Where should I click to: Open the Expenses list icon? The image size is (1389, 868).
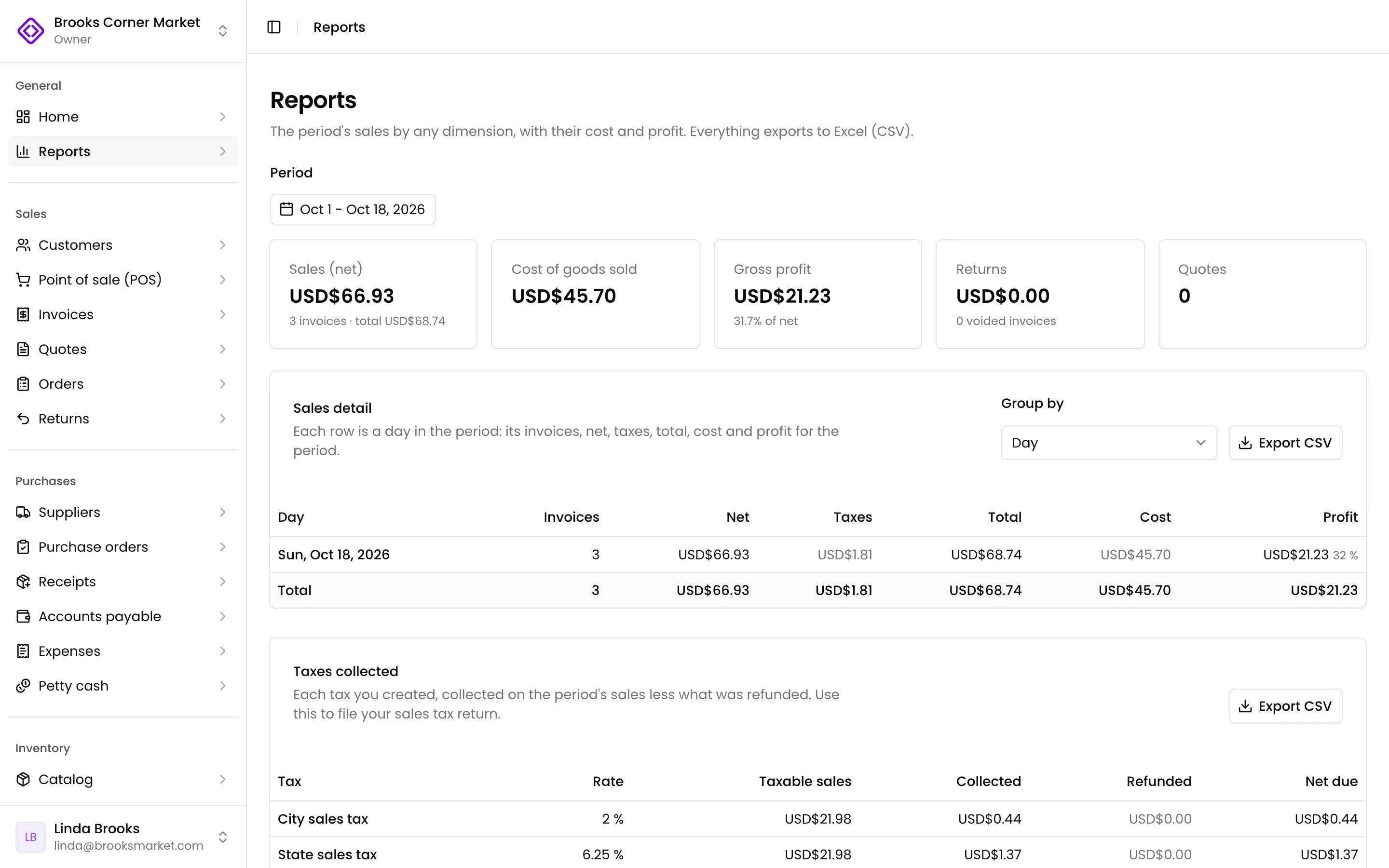tap(23, 651)
